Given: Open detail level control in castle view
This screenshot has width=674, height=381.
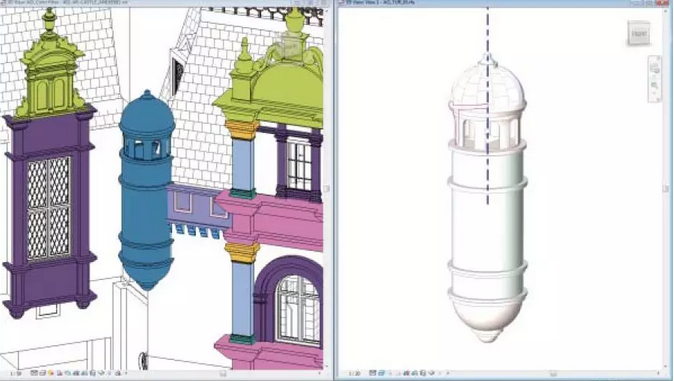Looking at the screenshot, I should coord(34,373).
